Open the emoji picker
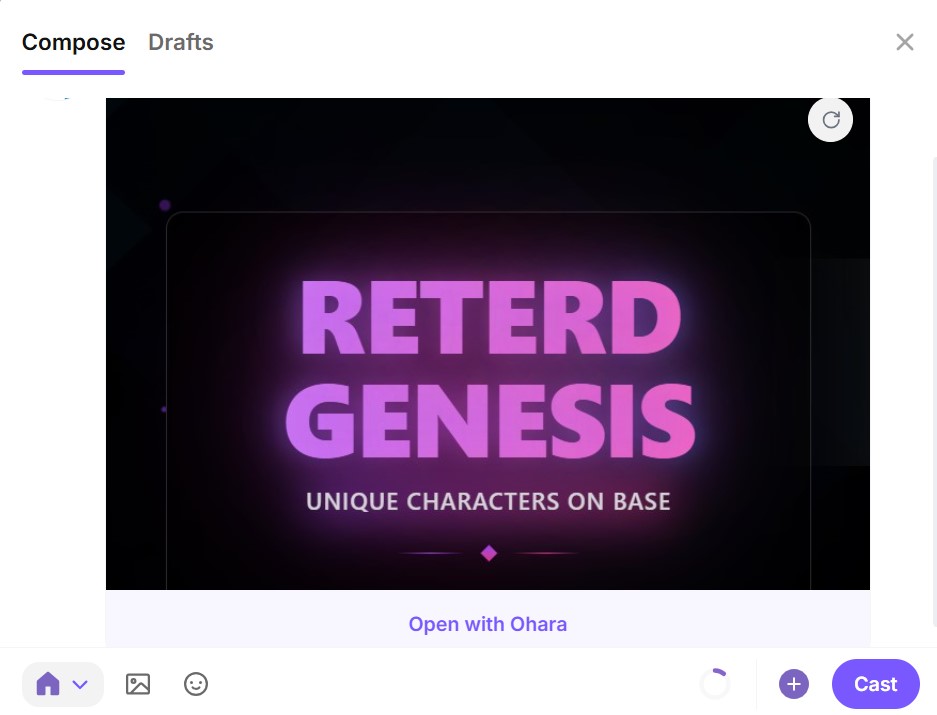The height and width of the screenshot is (715, 937). tap(196, 684)
